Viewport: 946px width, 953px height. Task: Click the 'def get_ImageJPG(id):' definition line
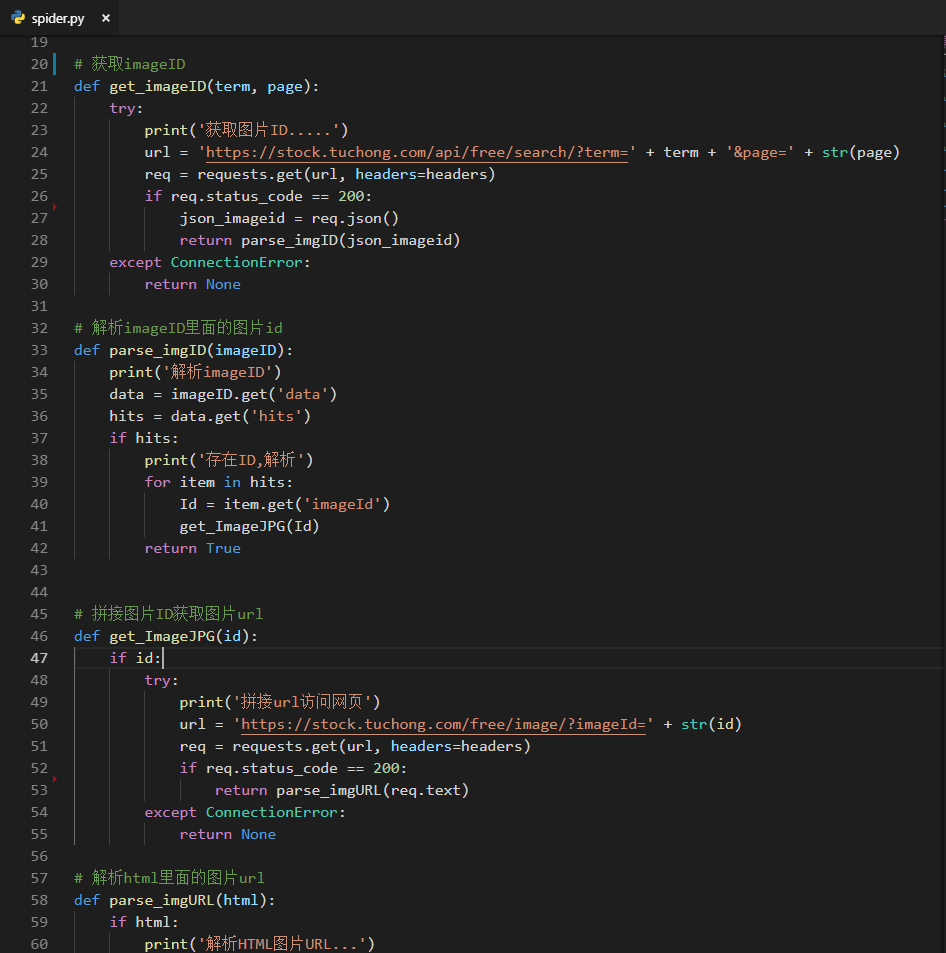166,636
